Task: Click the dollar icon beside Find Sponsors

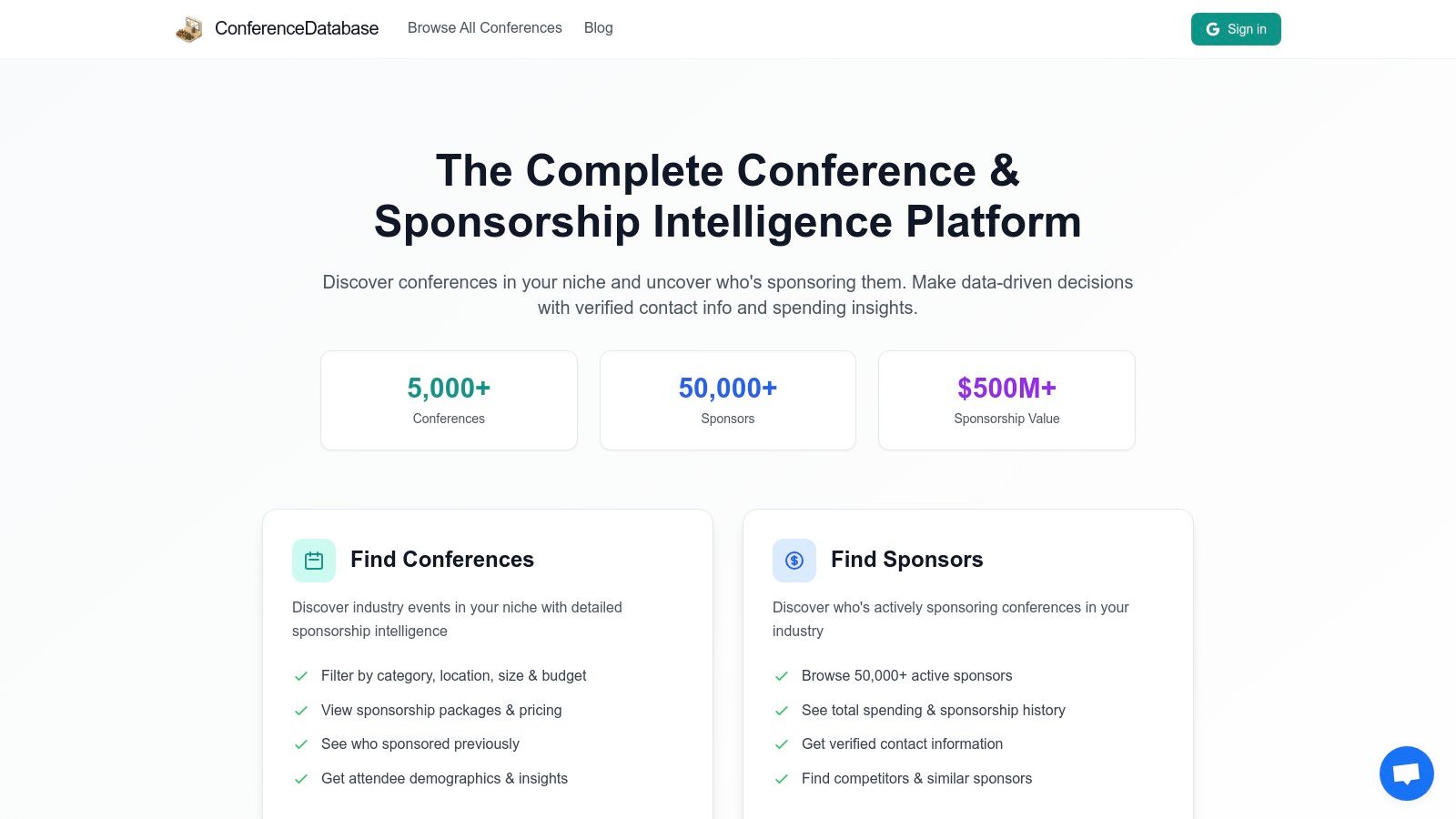Action: pyautogui.click(x=794, y=561)
